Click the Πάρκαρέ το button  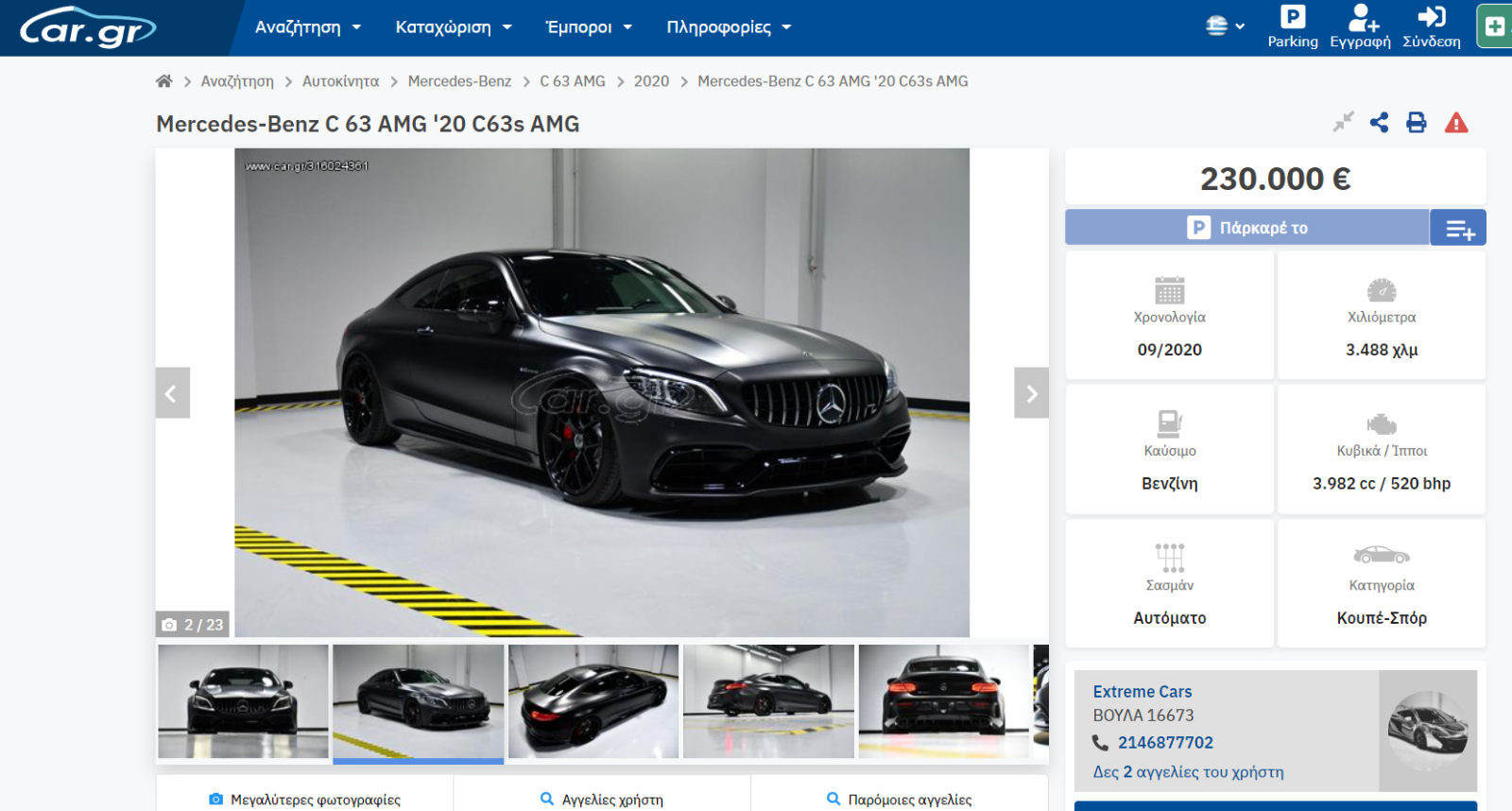click(x=1246, y=228)
